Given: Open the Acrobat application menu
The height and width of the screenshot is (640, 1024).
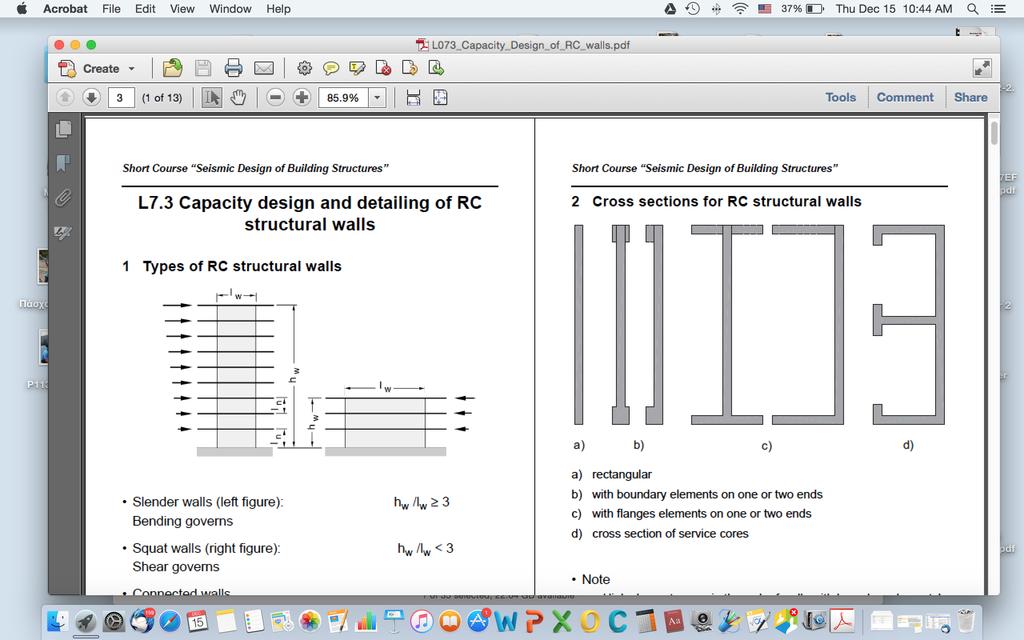Looking at the screenshot, I should point(65,9).
